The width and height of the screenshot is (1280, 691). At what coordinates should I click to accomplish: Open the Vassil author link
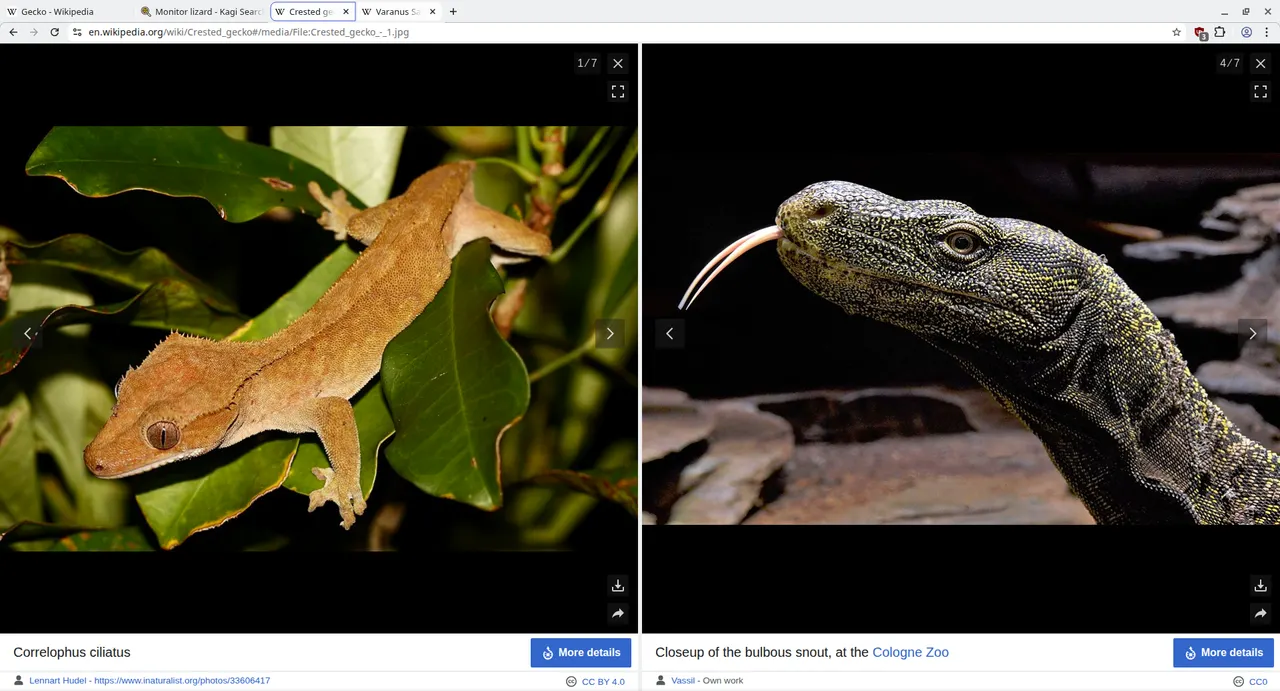pos(683,681)
